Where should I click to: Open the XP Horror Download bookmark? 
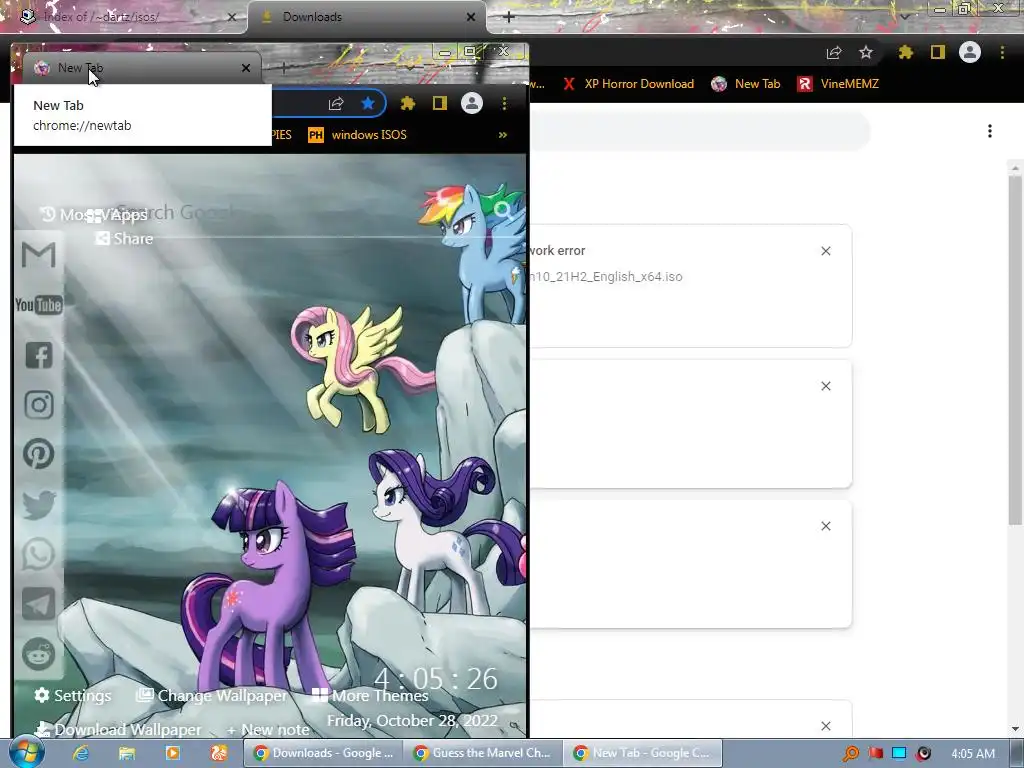pos(630,84)
